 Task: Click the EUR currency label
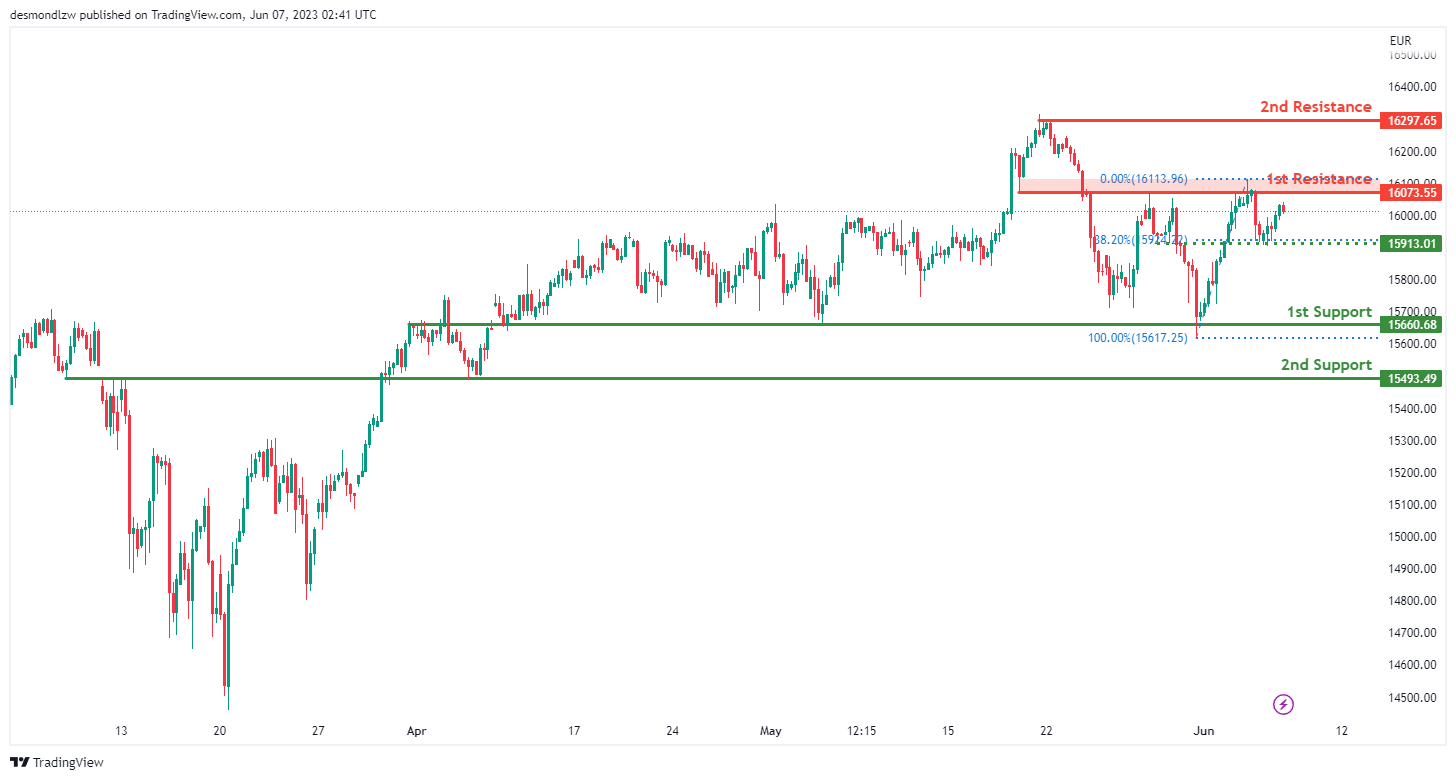1400,41
